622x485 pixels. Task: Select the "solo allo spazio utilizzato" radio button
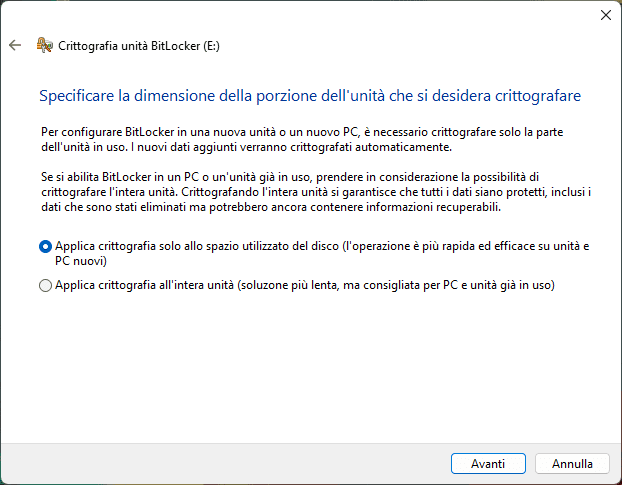(x=45, y=246)
